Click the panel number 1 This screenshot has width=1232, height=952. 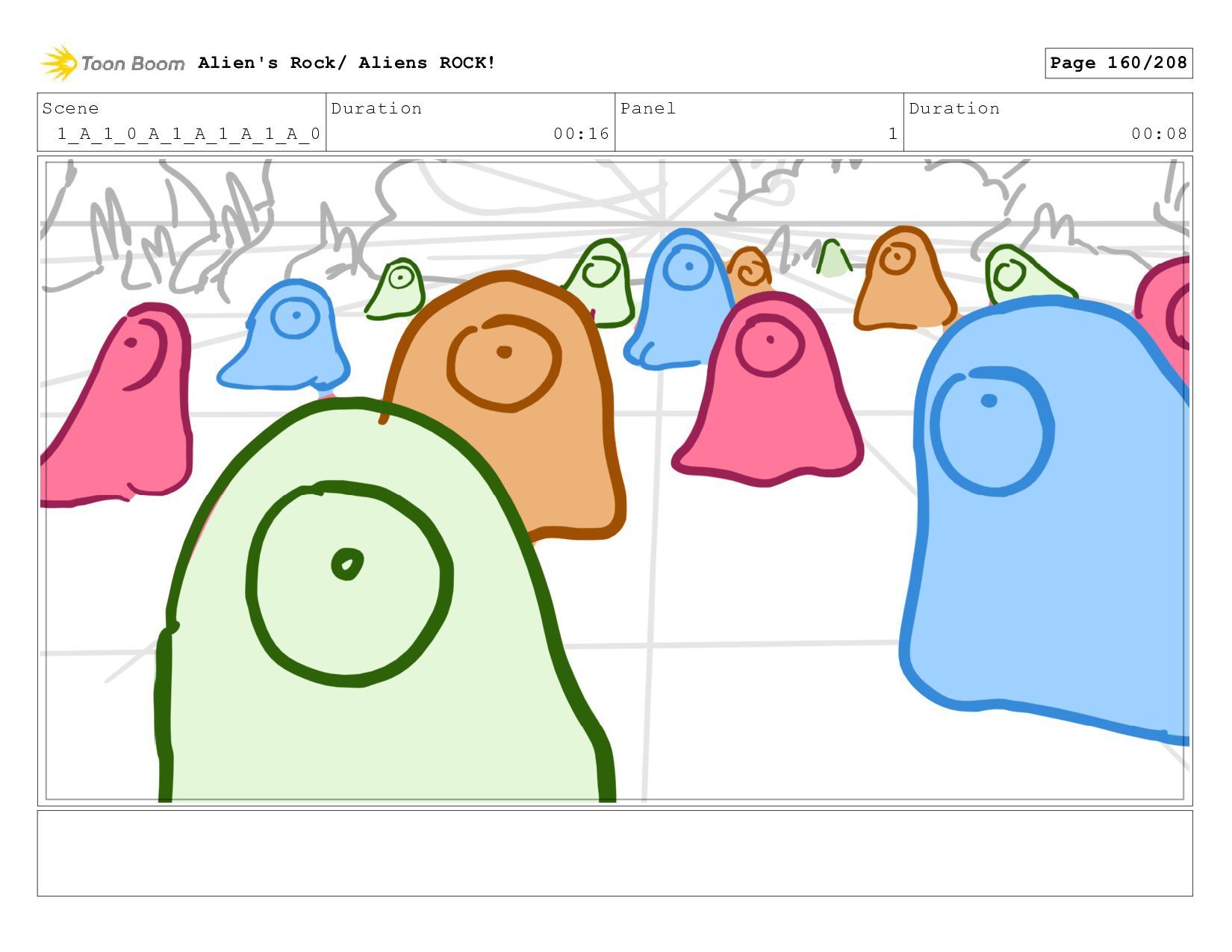[x=892, y=134]
